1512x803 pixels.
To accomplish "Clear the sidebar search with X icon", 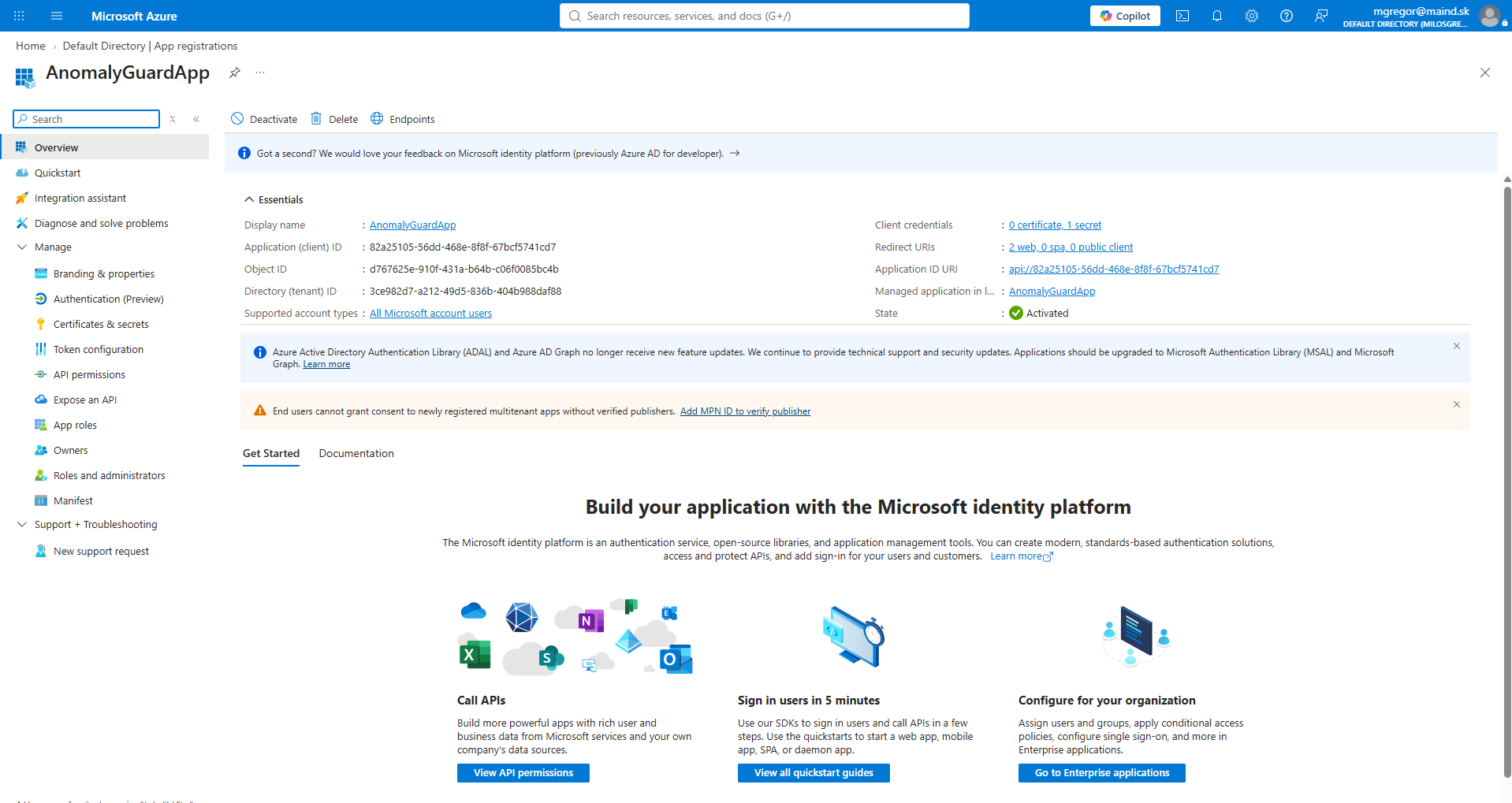I will (173, 119).
